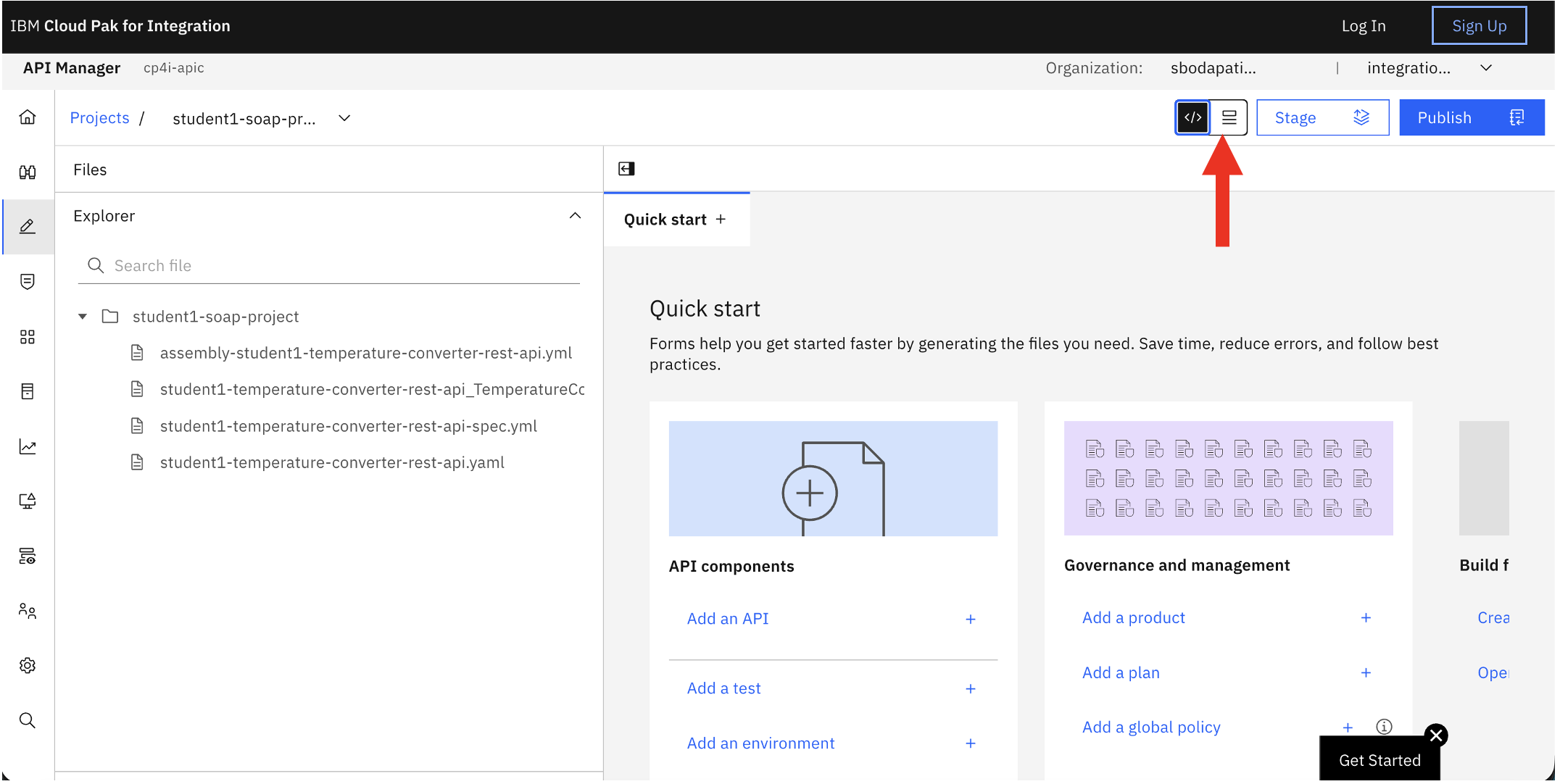Click Add a plan link
Viewport: 1560px width, 784px height.
click(1121, 673)
